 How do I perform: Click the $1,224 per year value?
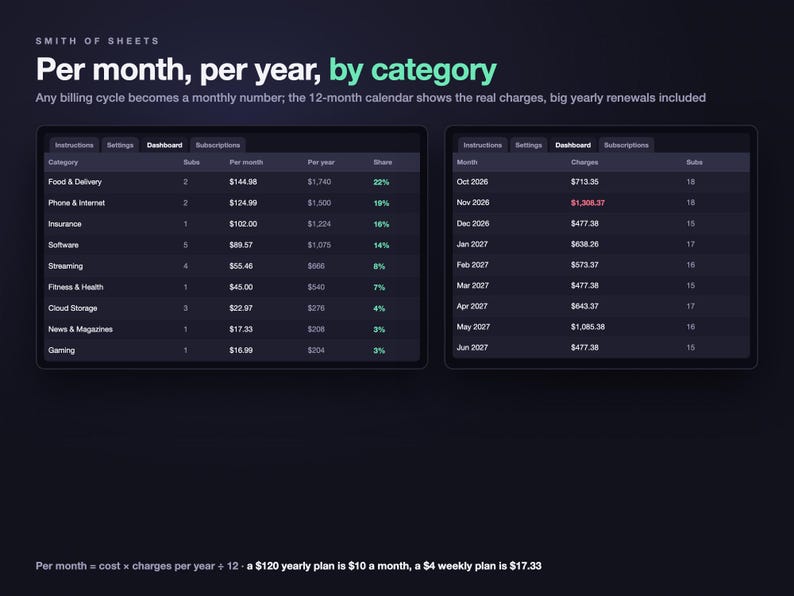pyautogui.click(x=319, y=224)
